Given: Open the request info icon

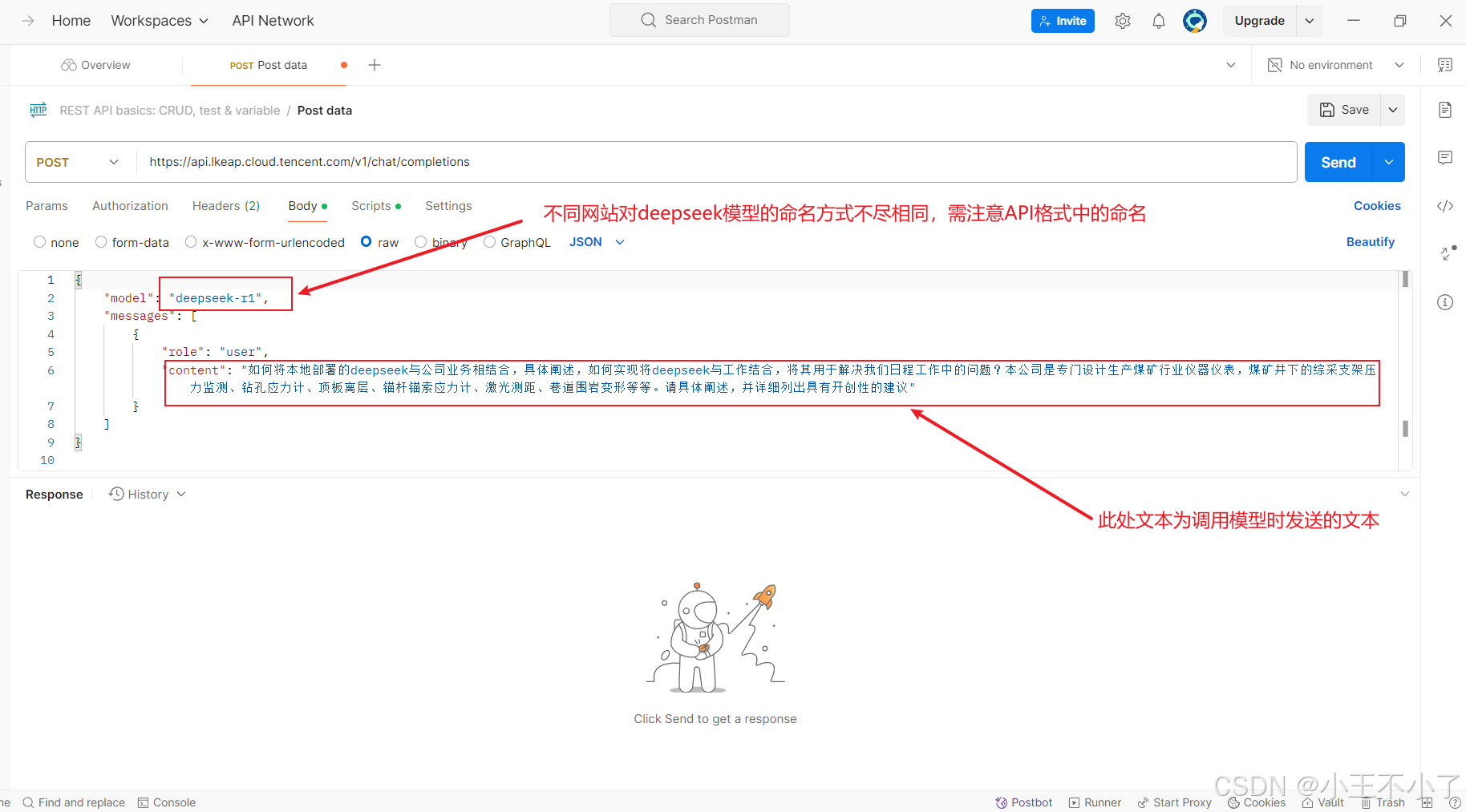Looking at the screenshot, I should pyautogui.click(x=1445, y=302).
